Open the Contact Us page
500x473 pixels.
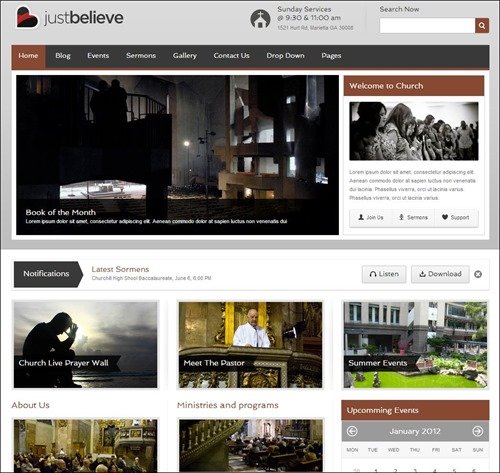pos(231,56)
